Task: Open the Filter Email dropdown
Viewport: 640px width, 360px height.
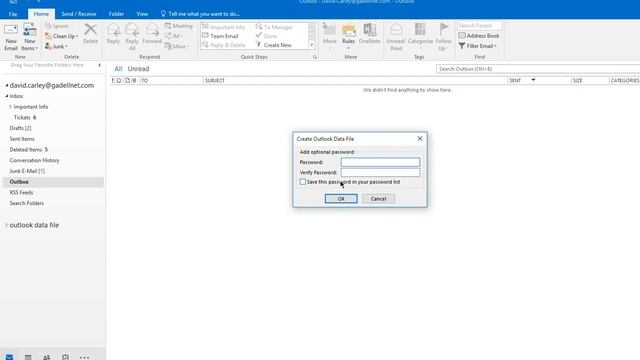Action: 478,46
